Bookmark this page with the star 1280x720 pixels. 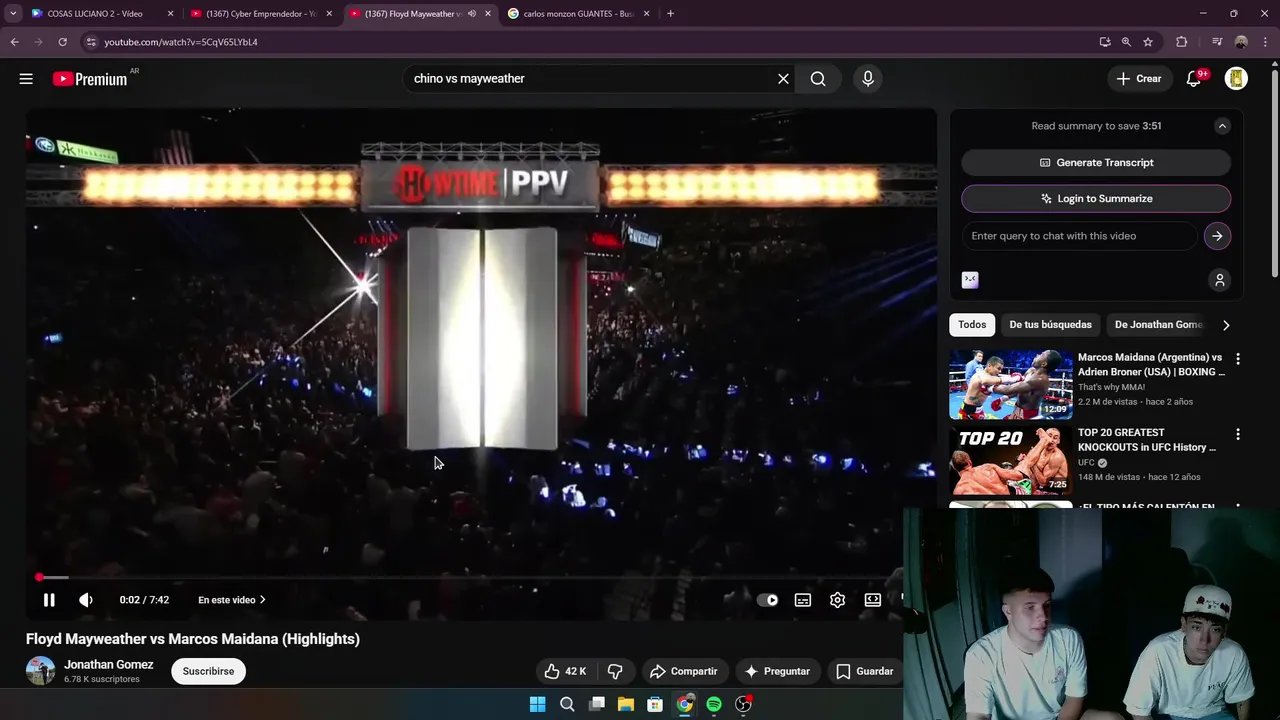coord(1148,42)
